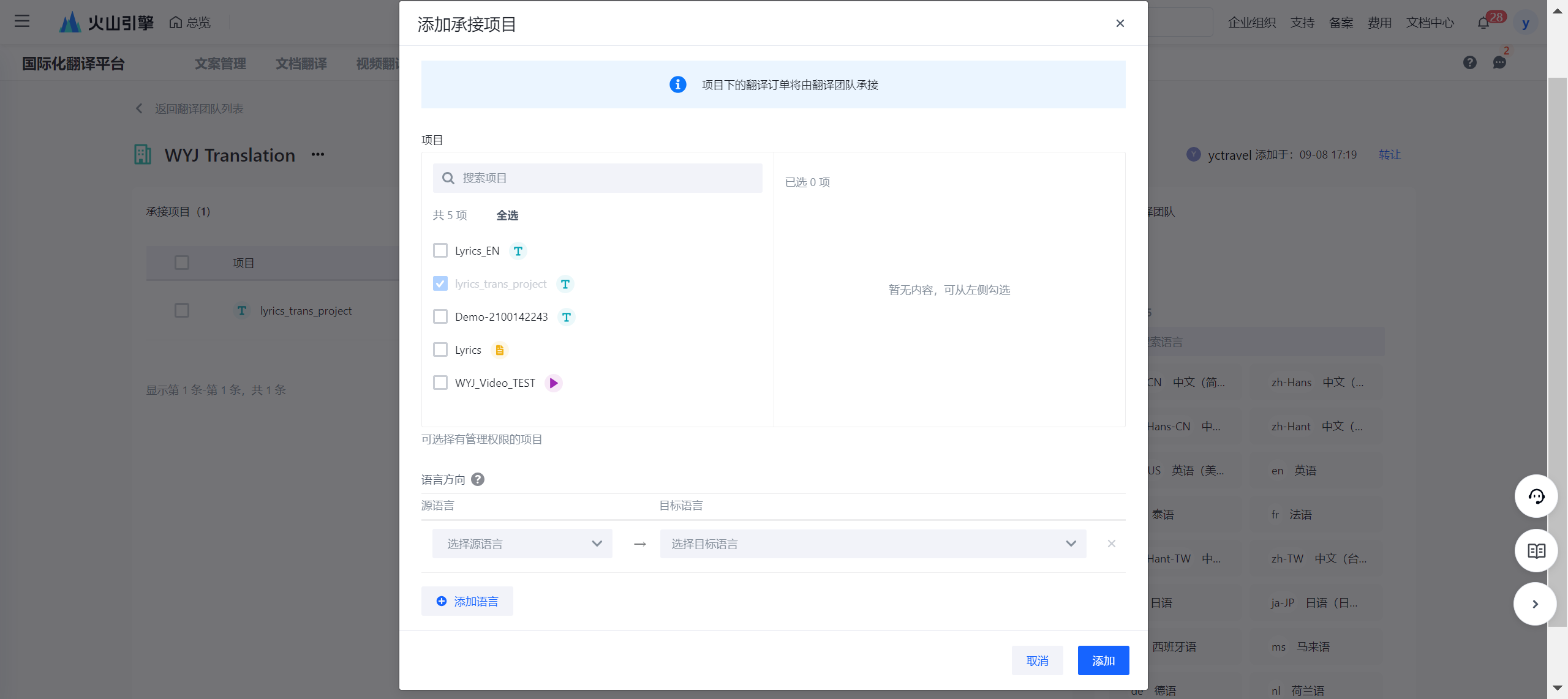Viewport: 1568px width, 699px height.
Task: Click the document type icon beside Lyrics
Action: click(x=499, y=350)
